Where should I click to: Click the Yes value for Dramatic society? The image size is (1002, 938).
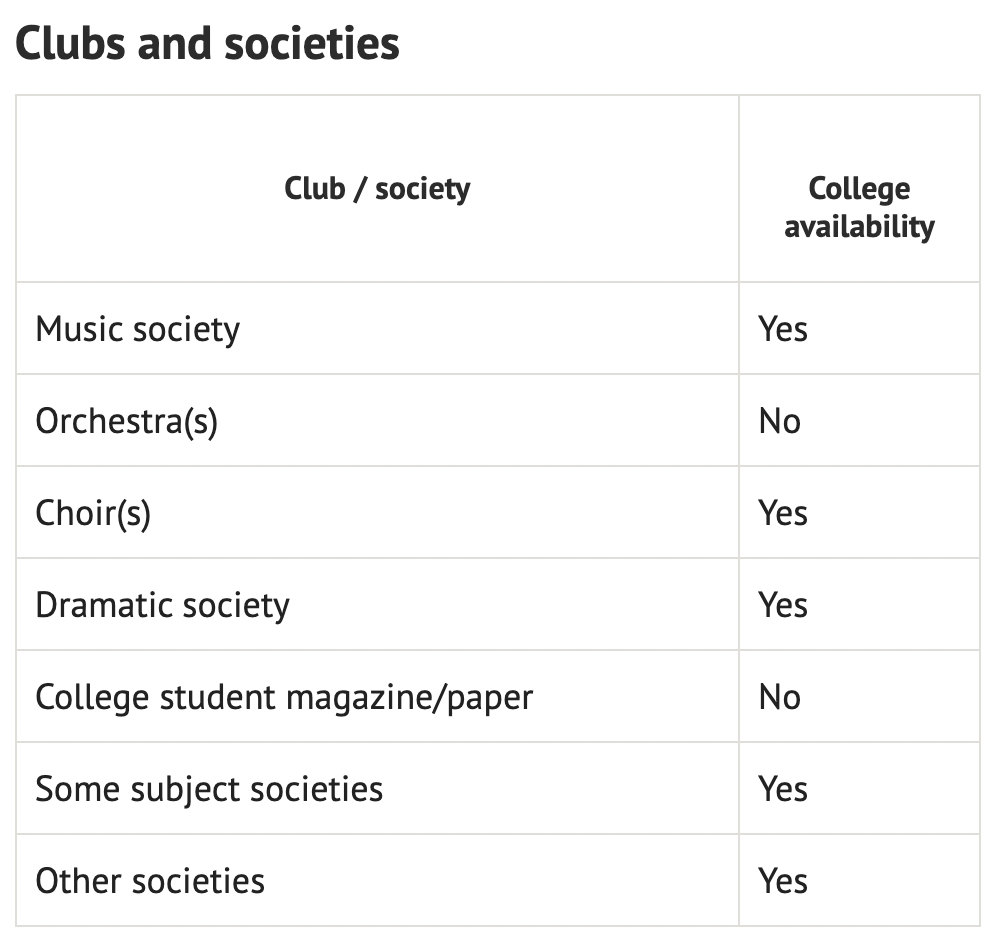tap(783, 606)
